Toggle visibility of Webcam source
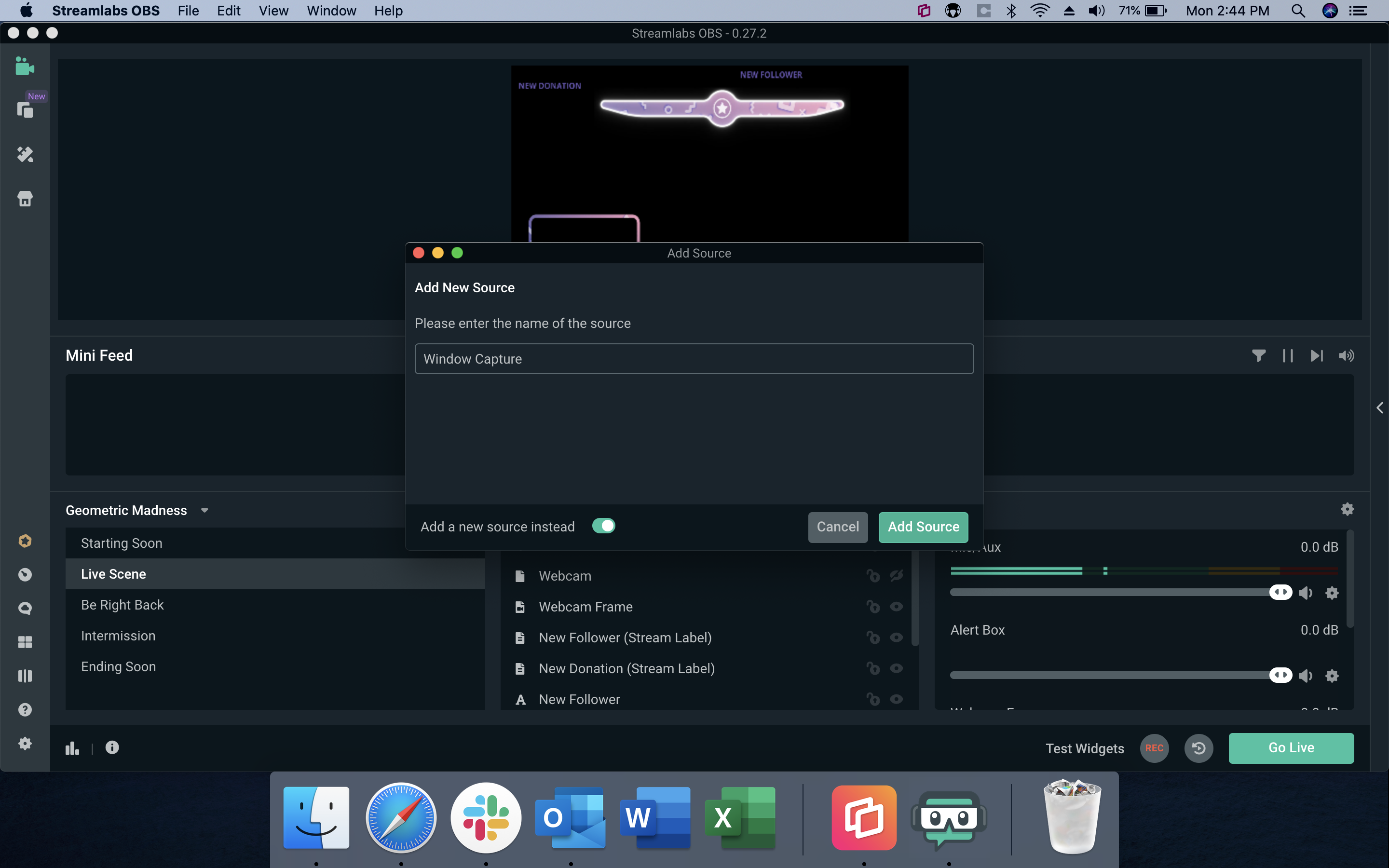 point(897,576)
